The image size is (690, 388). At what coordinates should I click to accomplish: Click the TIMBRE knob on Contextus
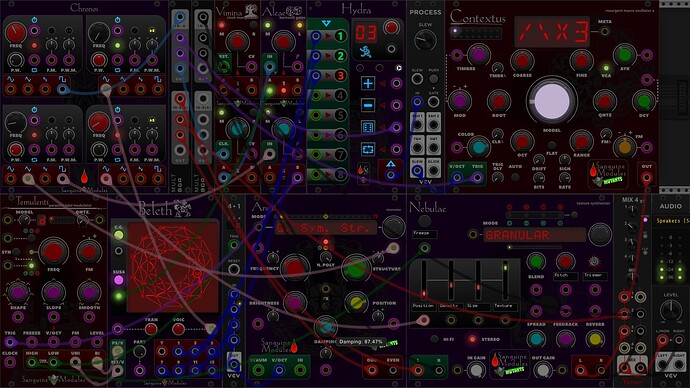[478, 55]
